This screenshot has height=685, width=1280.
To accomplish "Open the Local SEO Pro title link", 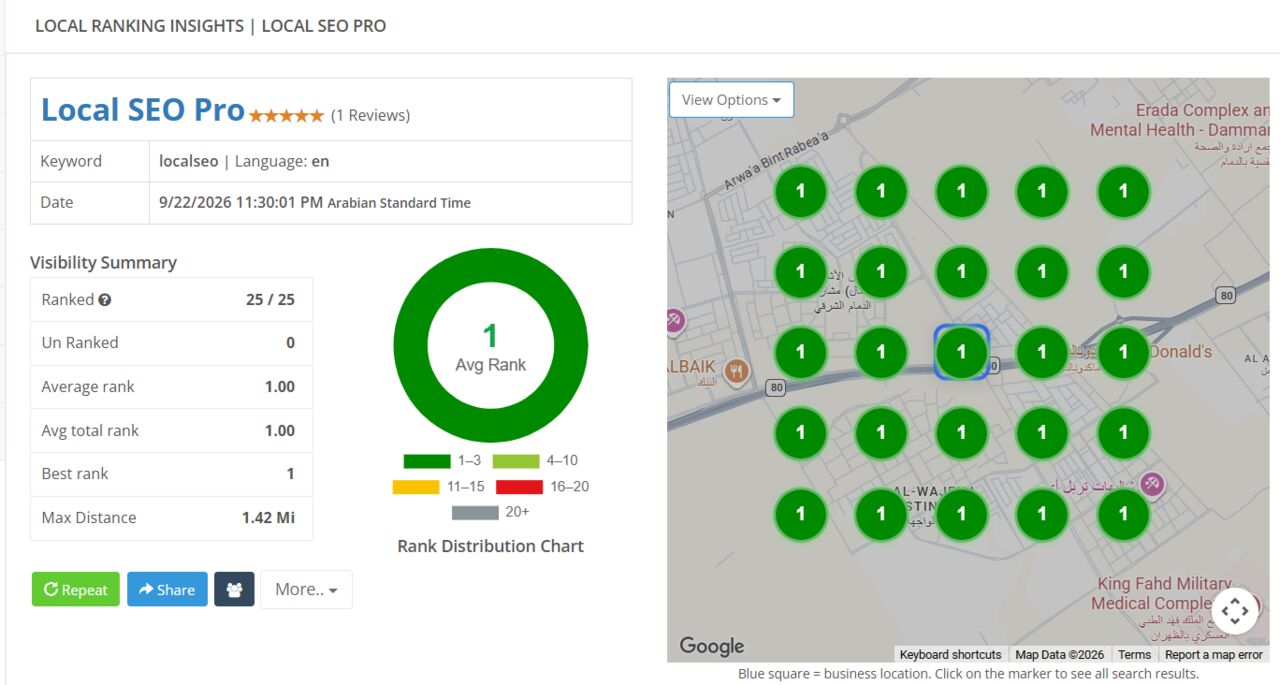I will pos(143,109).
